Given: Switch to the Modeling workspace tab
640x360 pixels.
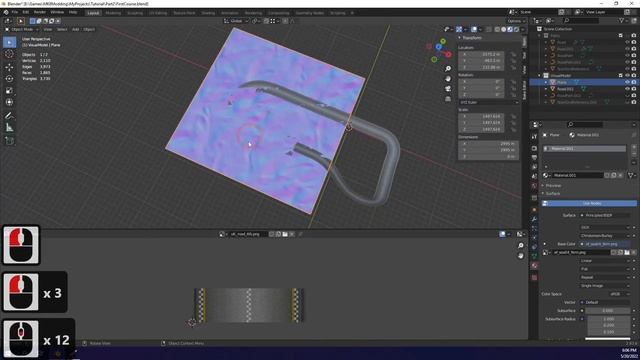Looking at the screenshot, I should (x=113, y=13).
